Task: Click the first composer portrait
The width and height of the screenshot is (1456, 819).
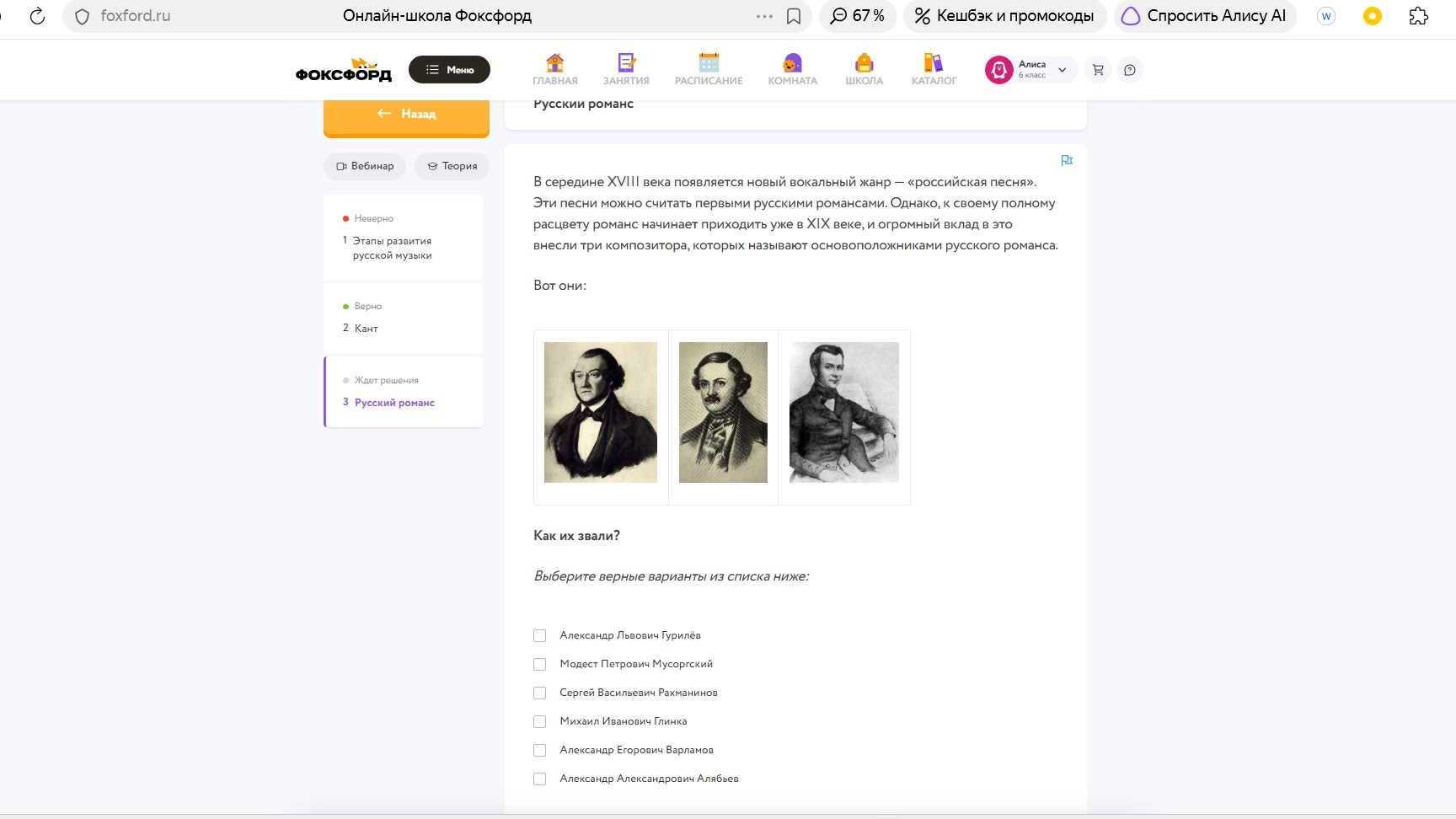Action: (x=601, y=412)
